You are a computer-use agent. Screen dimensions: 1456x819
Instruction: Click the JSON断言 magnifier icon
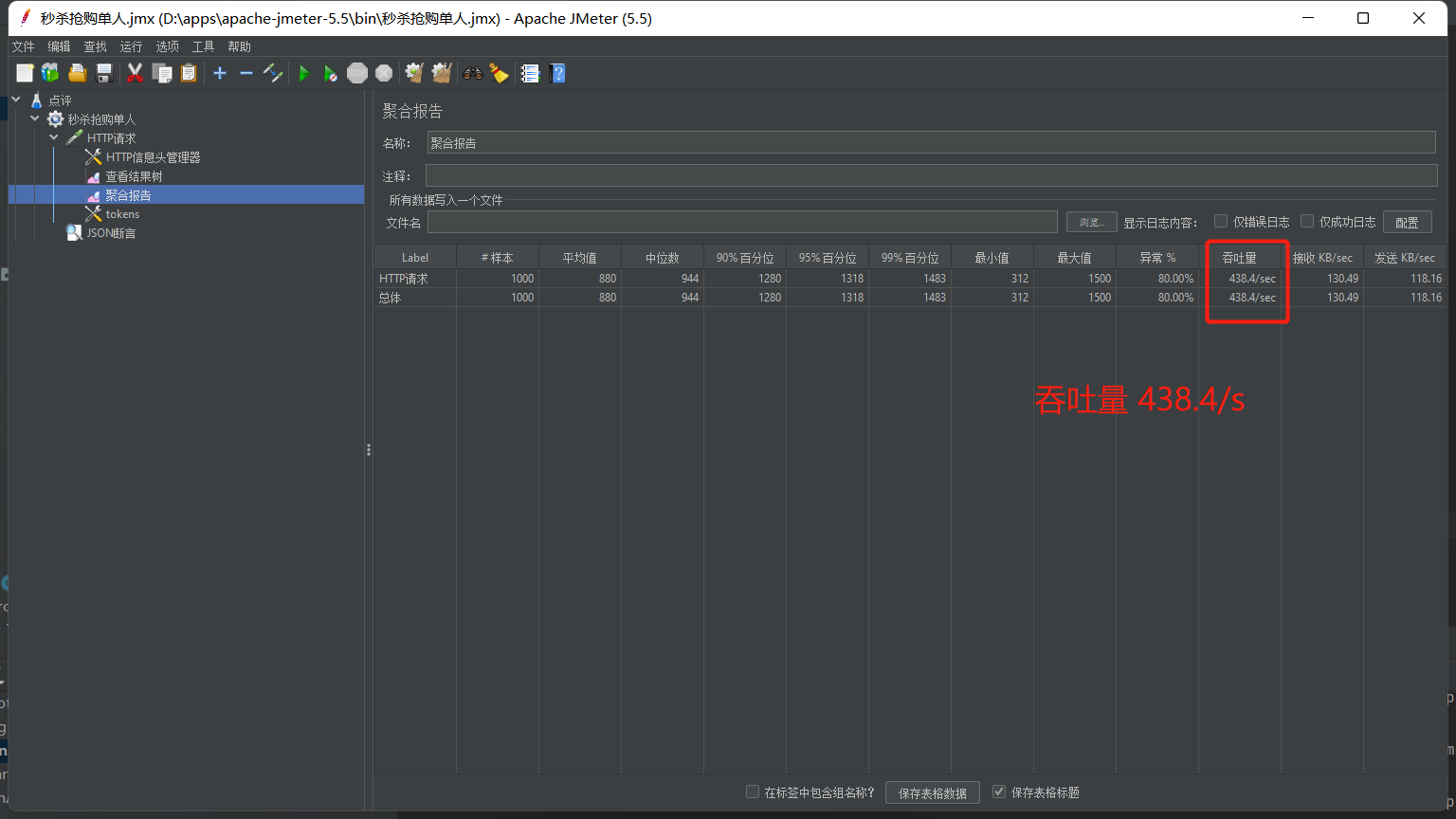coord(74,232)
